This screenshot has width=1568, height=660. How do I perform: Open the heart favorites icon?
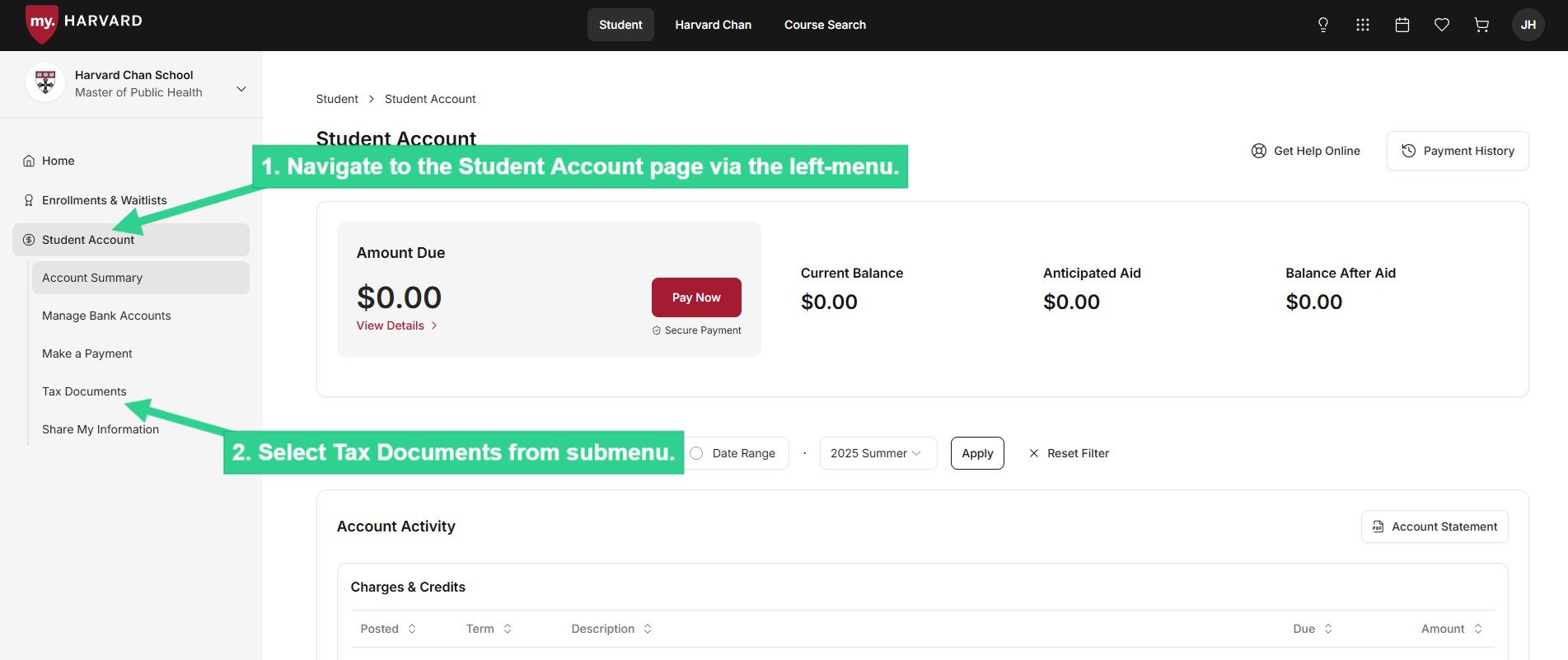point(1442,25)
